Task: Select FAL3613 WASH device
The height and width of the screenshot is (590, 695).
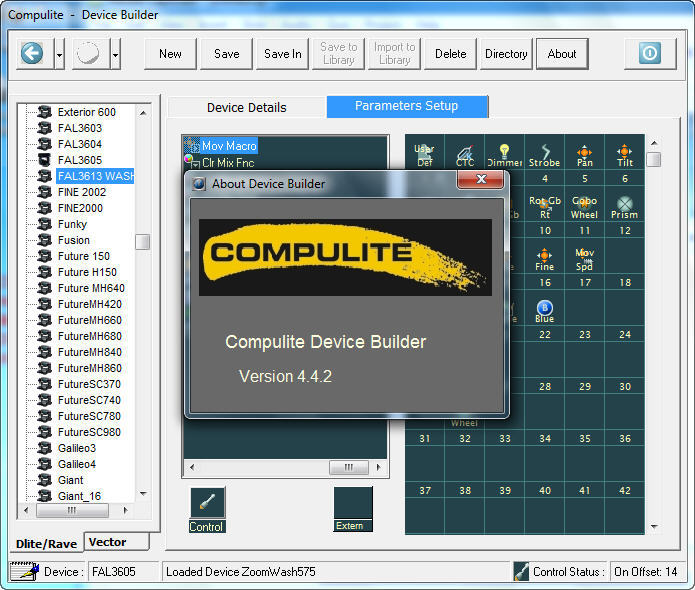Action: click(x=96, y=176)
